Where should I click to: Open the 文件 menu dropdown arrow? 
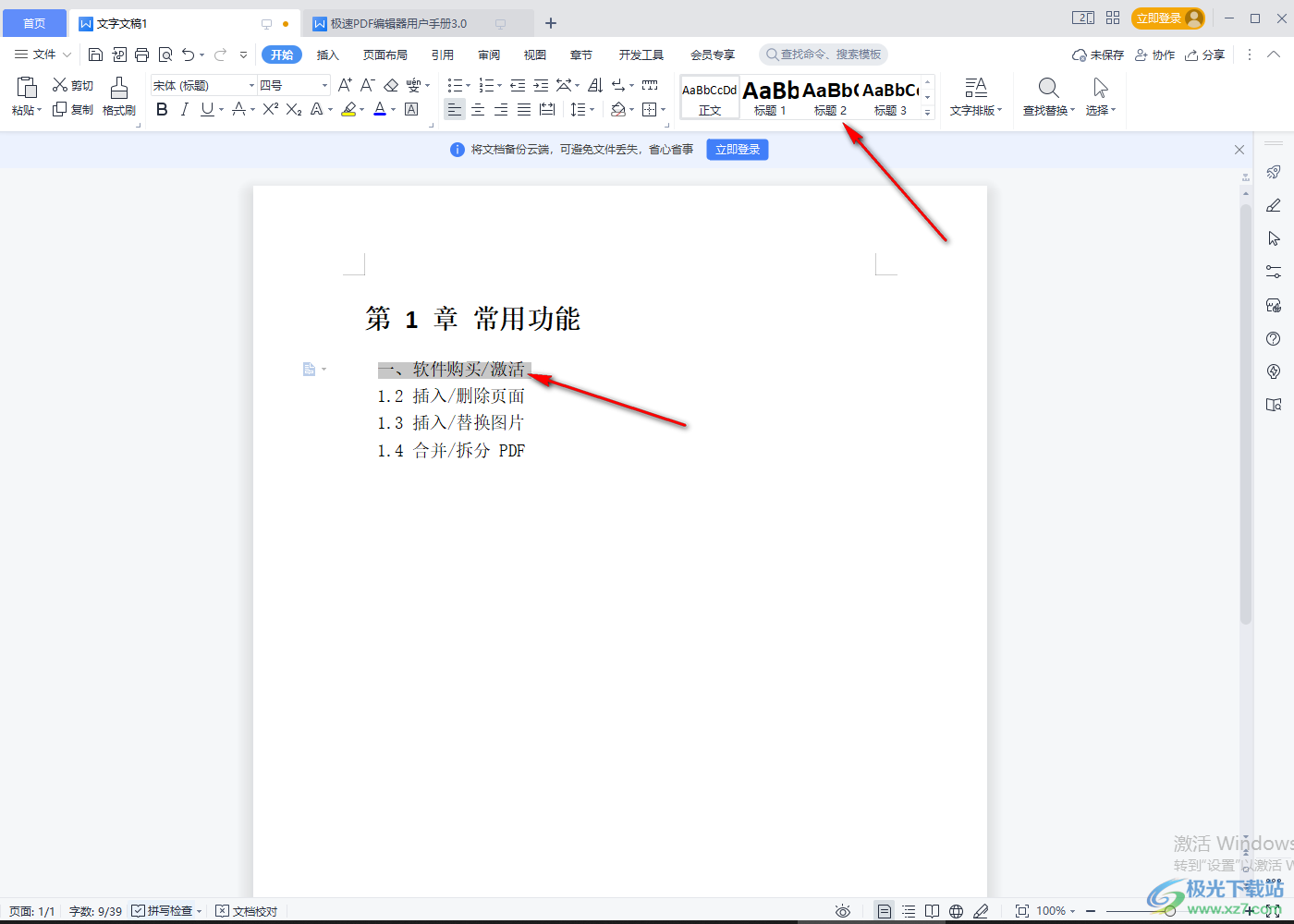[x=67, y=55]
